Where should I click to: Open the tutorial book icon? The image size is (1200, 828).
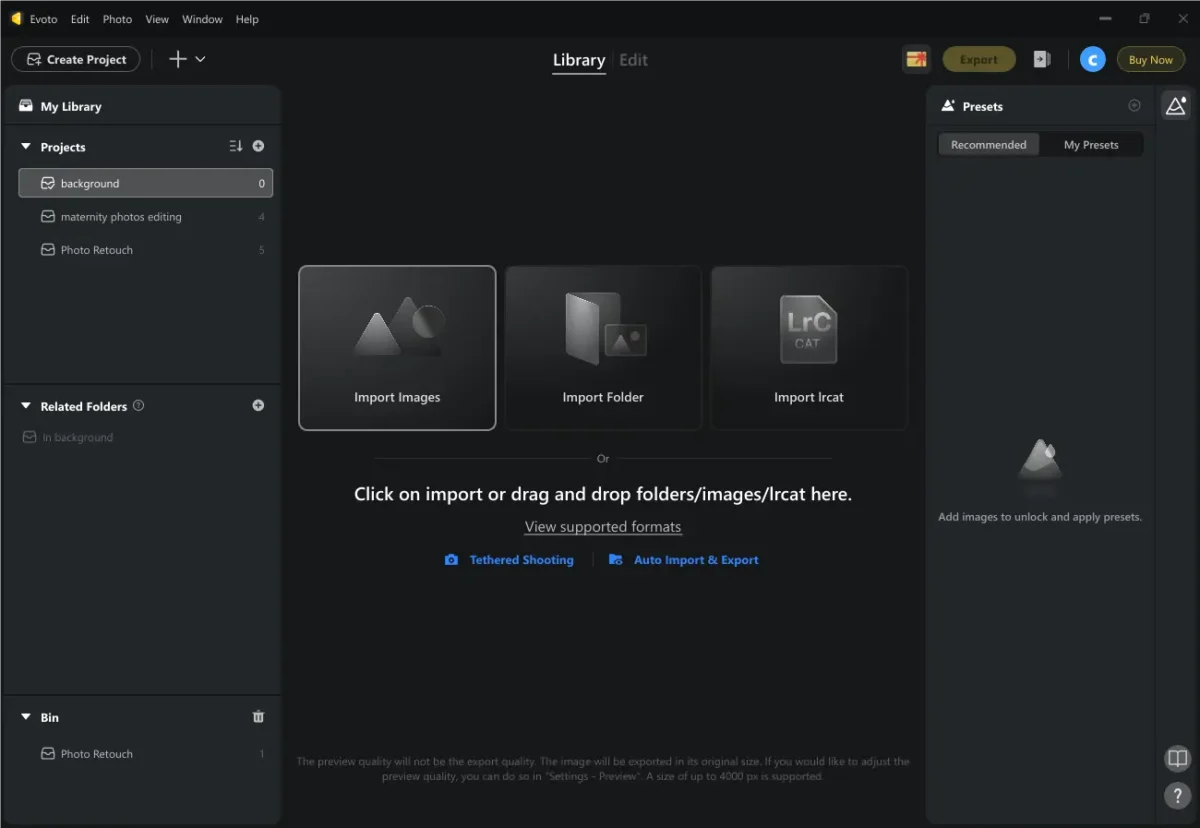tap(1177, 759)
